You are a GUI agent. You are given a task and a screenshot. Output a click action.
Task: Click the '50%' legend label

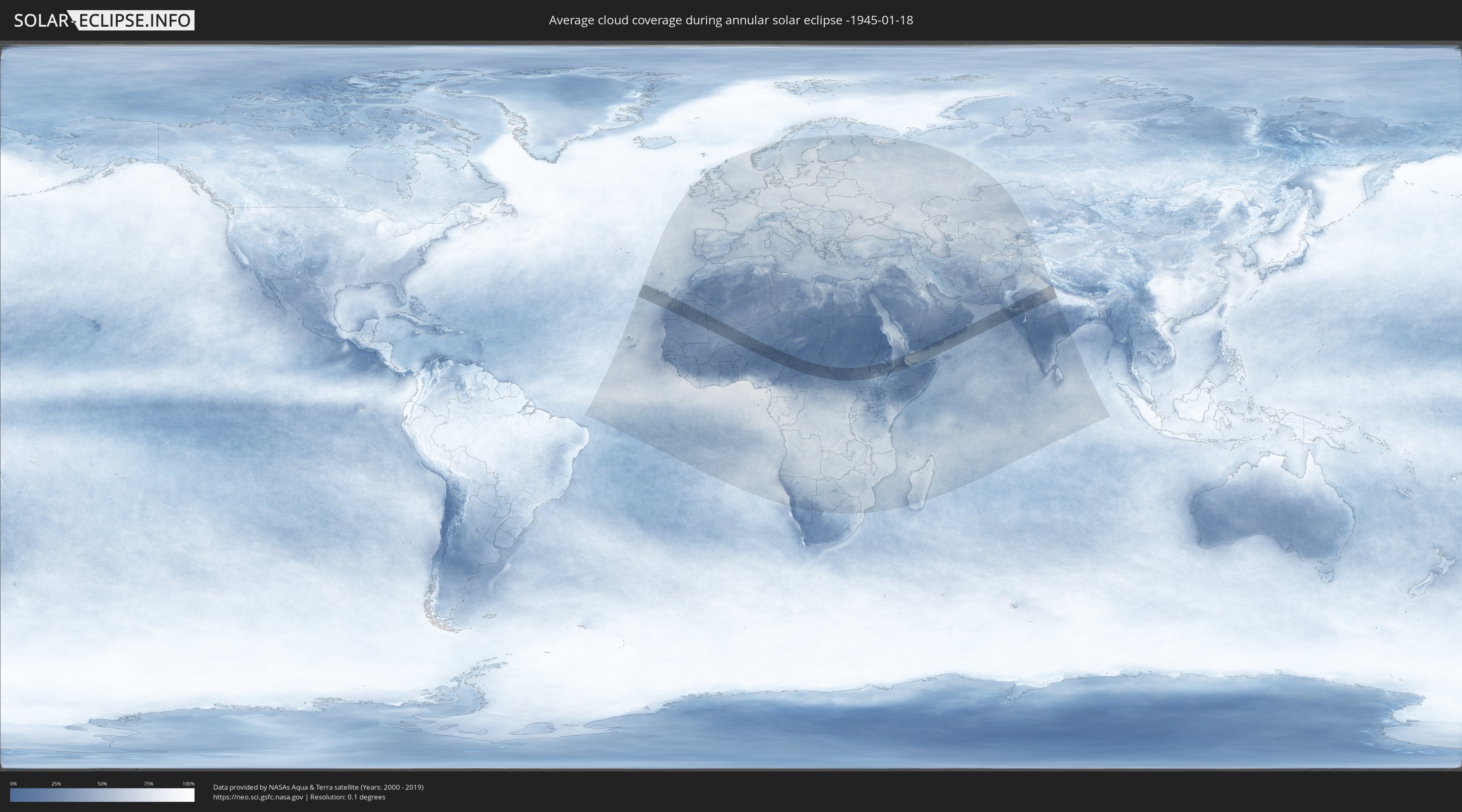point(102,784)
